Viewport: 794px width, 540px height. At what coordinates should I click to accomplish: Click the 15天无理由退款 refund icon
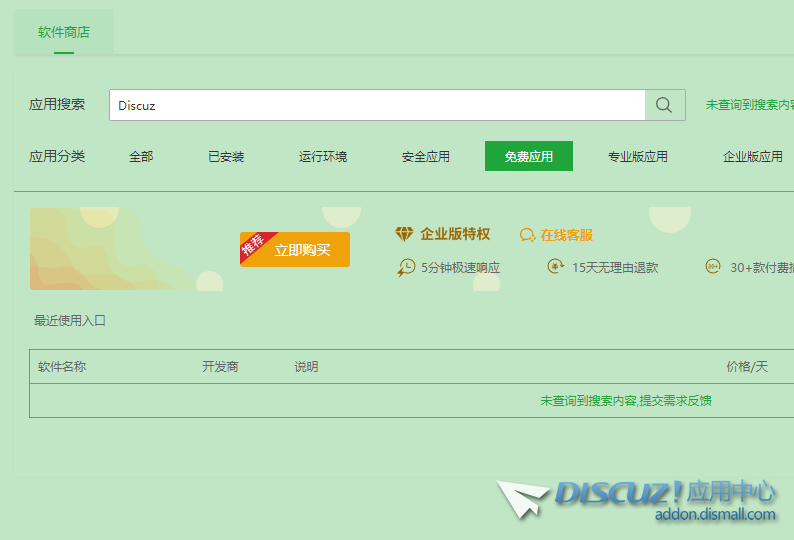[555, 266]
